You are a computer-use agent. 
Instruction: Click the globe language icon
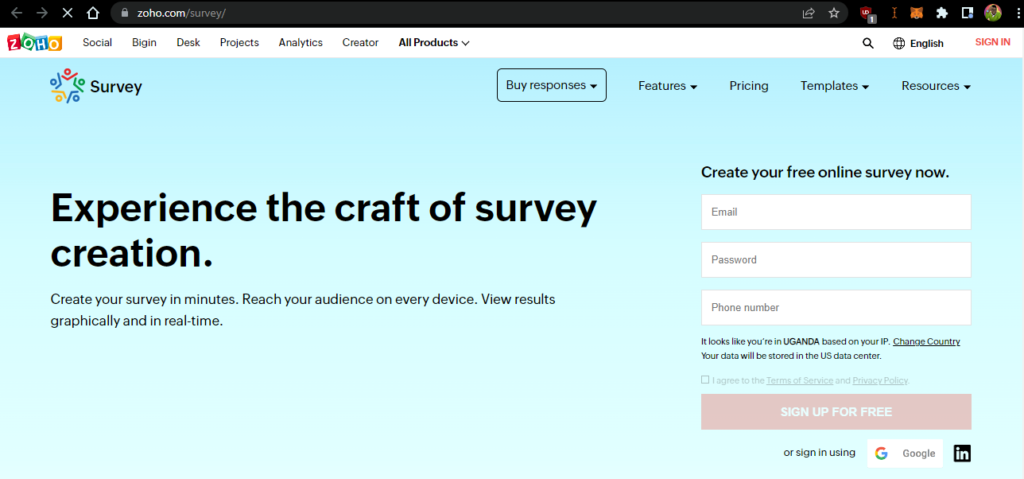[899, 43]
